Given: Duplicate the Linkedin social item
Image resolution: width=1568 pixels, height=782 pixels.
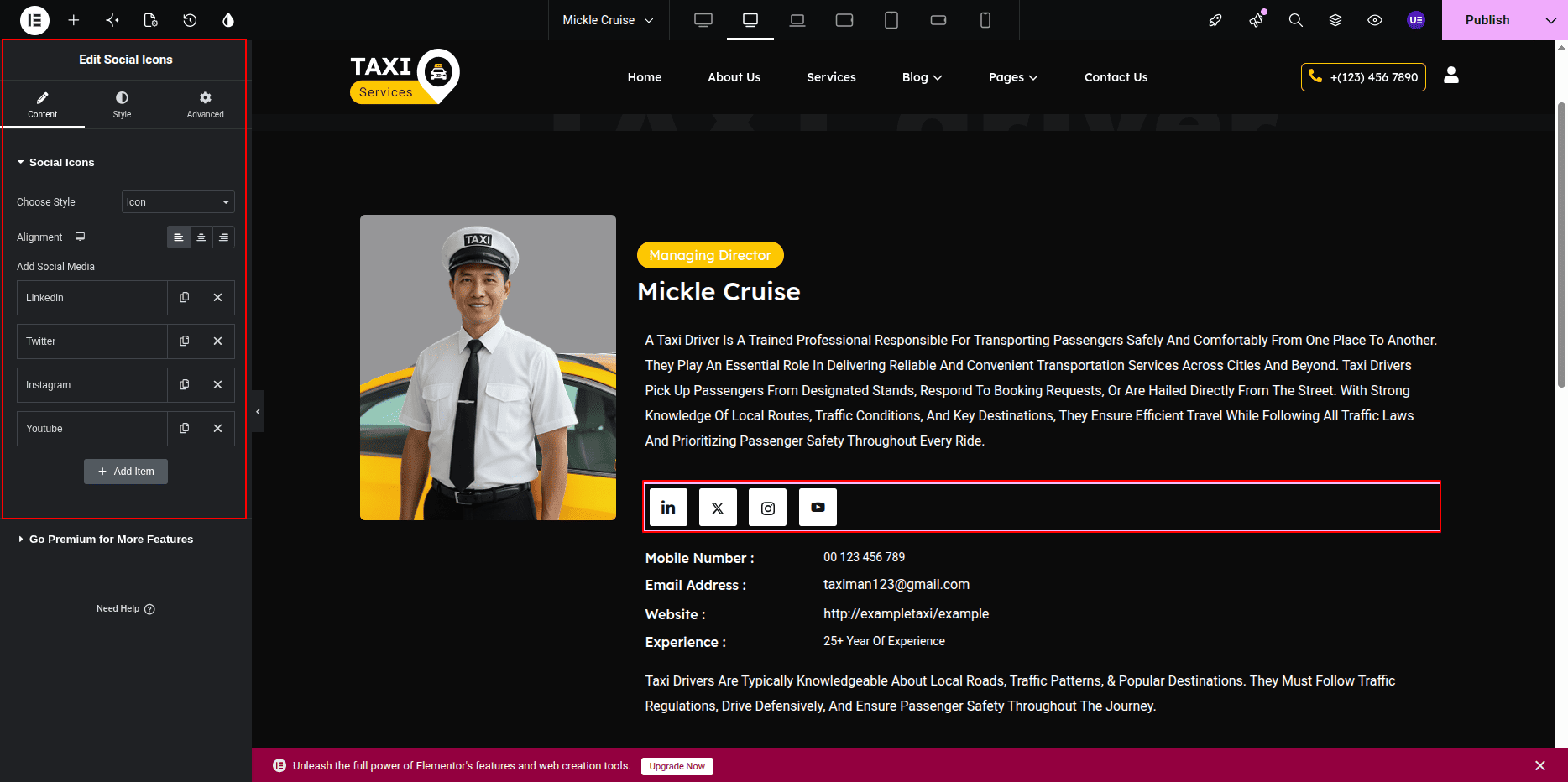Looking at the screenshot, I should pos(185,298).
